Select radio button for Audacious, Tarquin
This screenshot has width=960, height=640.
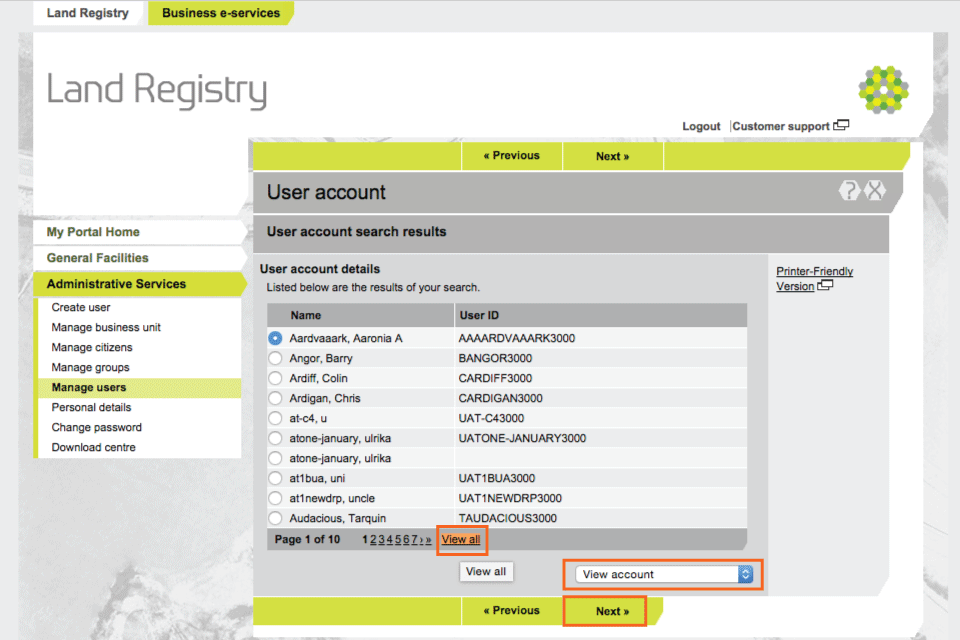point(276,518)
